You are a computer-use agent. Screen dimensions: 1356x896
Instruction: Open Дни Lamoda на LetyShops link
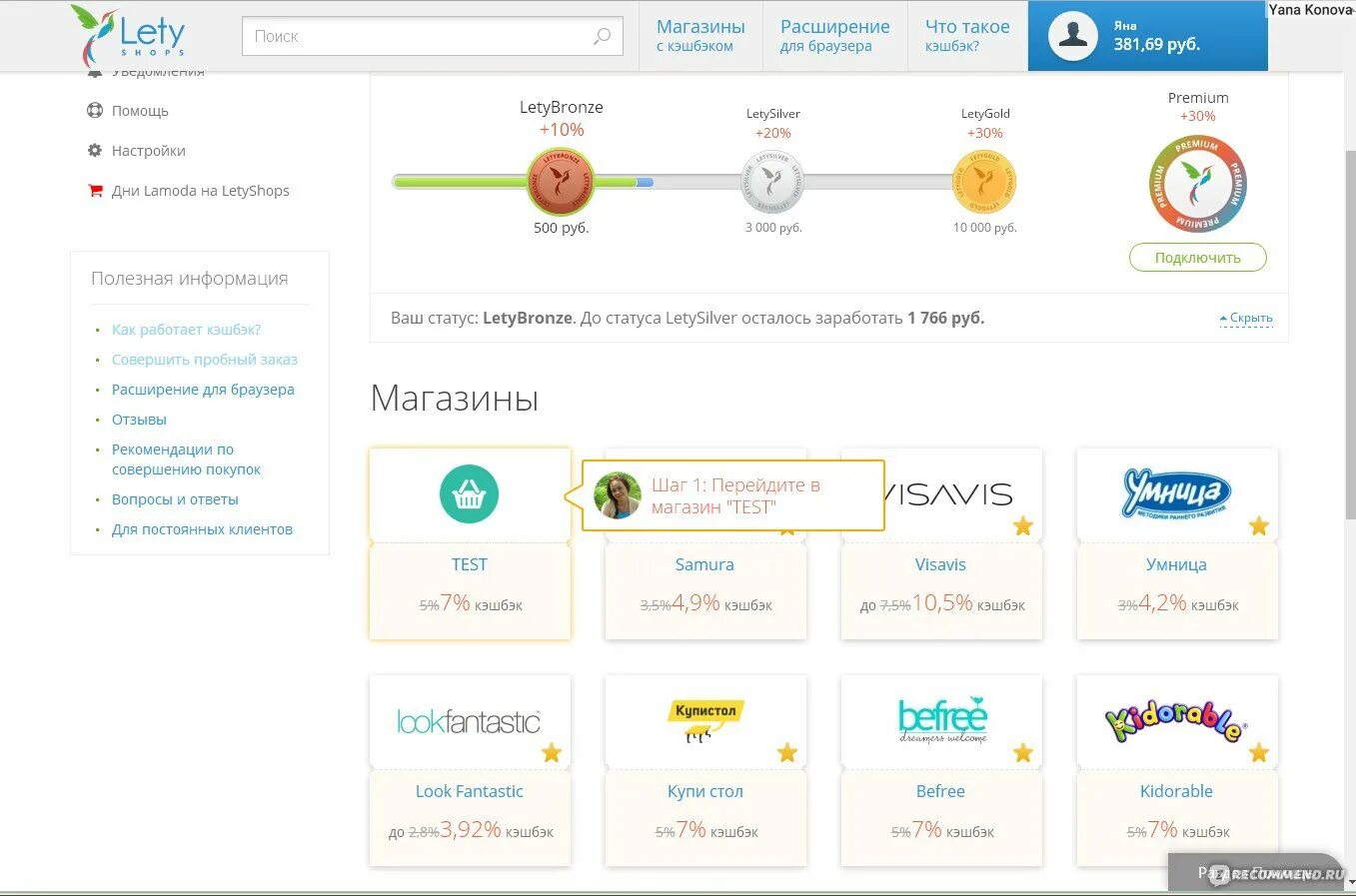(201, 191)
